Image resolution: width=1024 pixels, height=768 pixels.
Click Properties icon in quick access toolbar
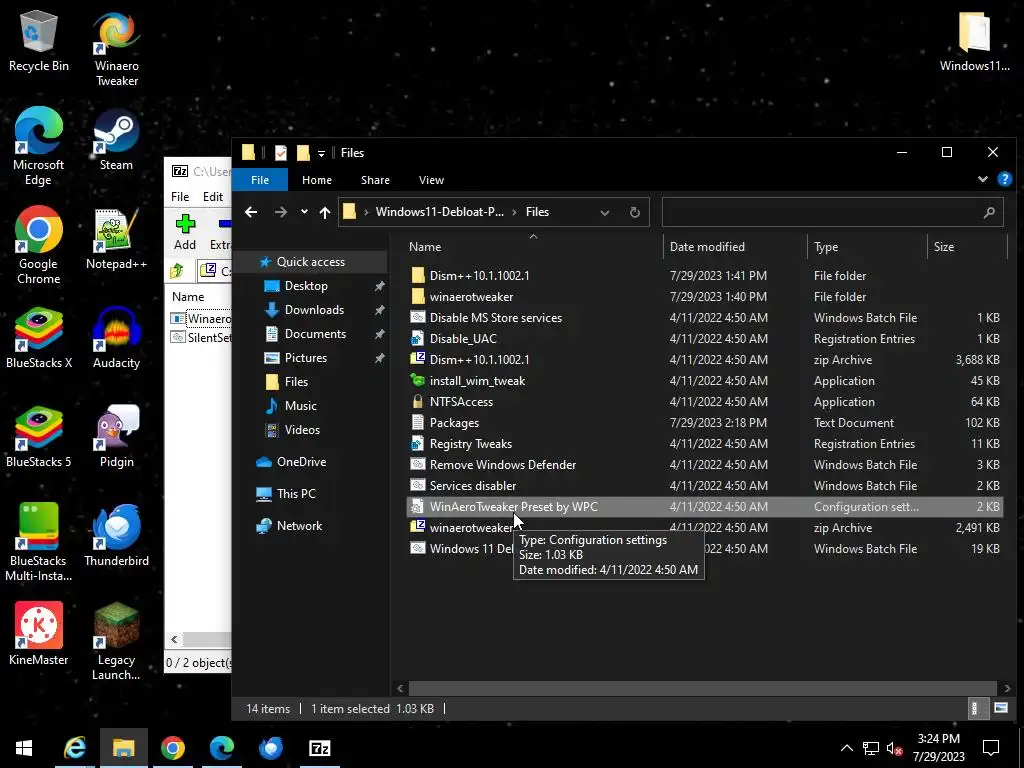click(281, 153)
